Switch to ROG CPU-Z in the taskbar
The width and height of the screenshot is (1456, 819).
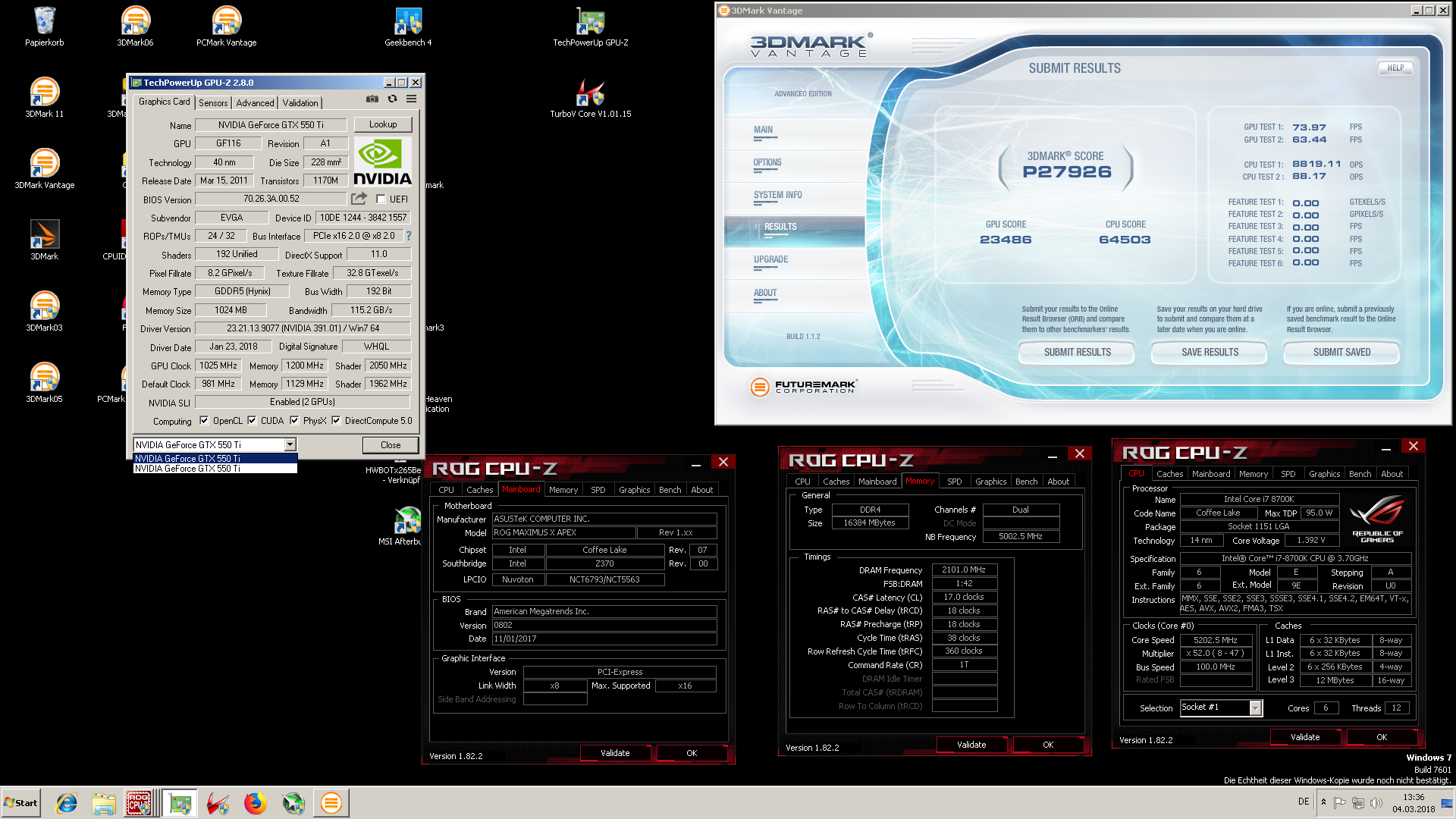[x=139, y=803]
